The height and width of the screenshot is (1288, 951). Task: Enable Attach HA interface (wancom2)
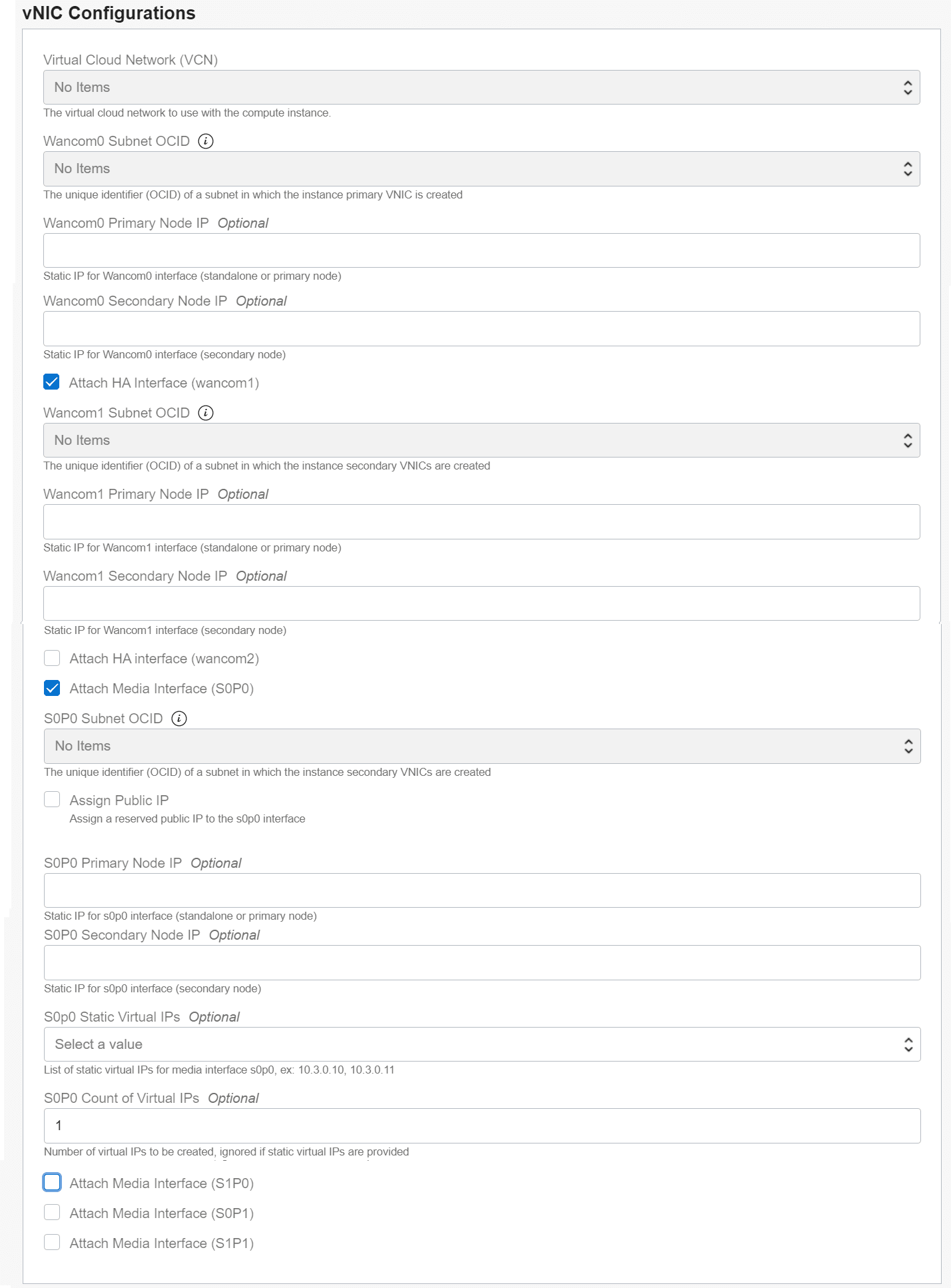[52, 658]
